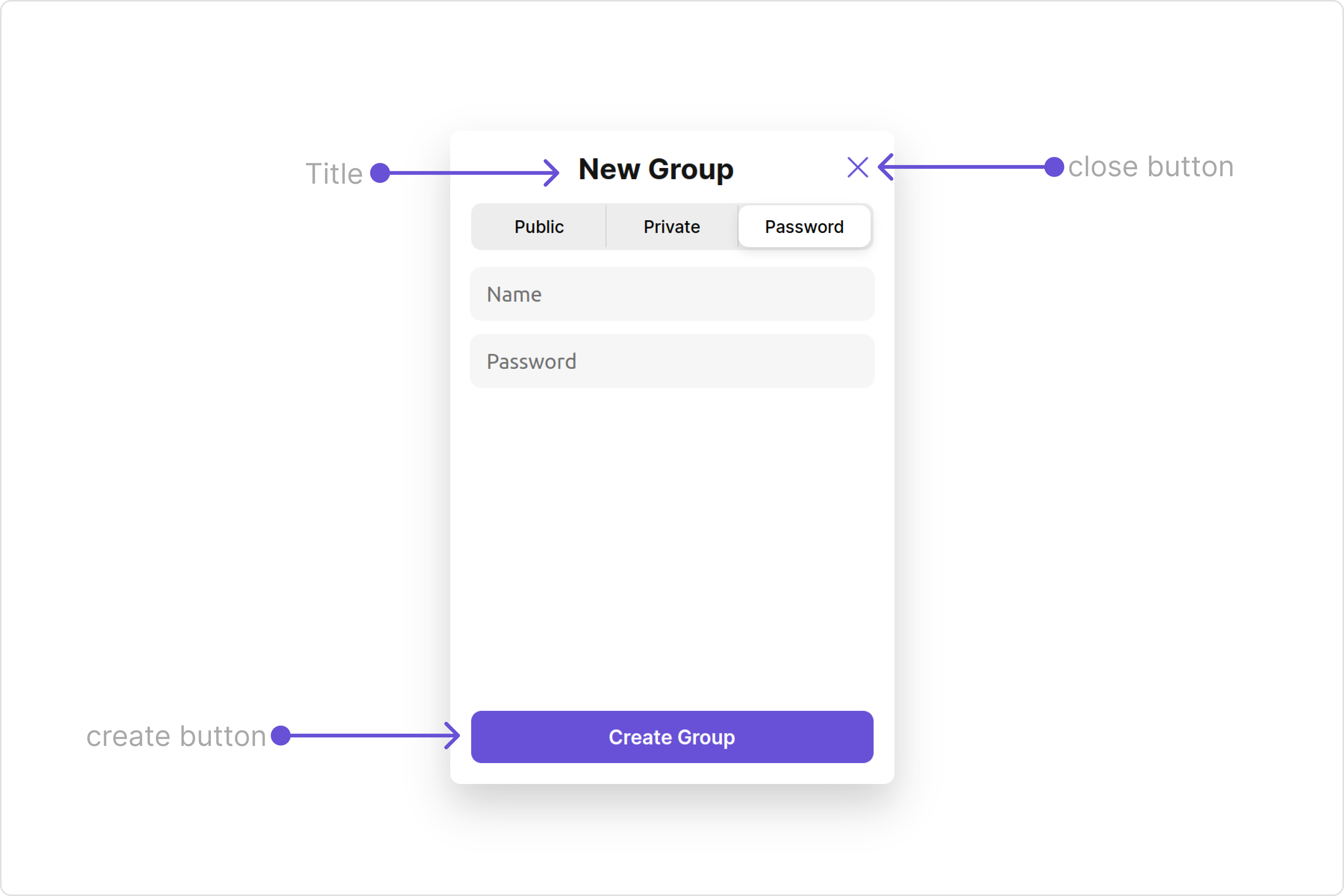Viewport: 1344px width, 896px height.
Task: Select the Public group type tab
Action: point(539,227)
